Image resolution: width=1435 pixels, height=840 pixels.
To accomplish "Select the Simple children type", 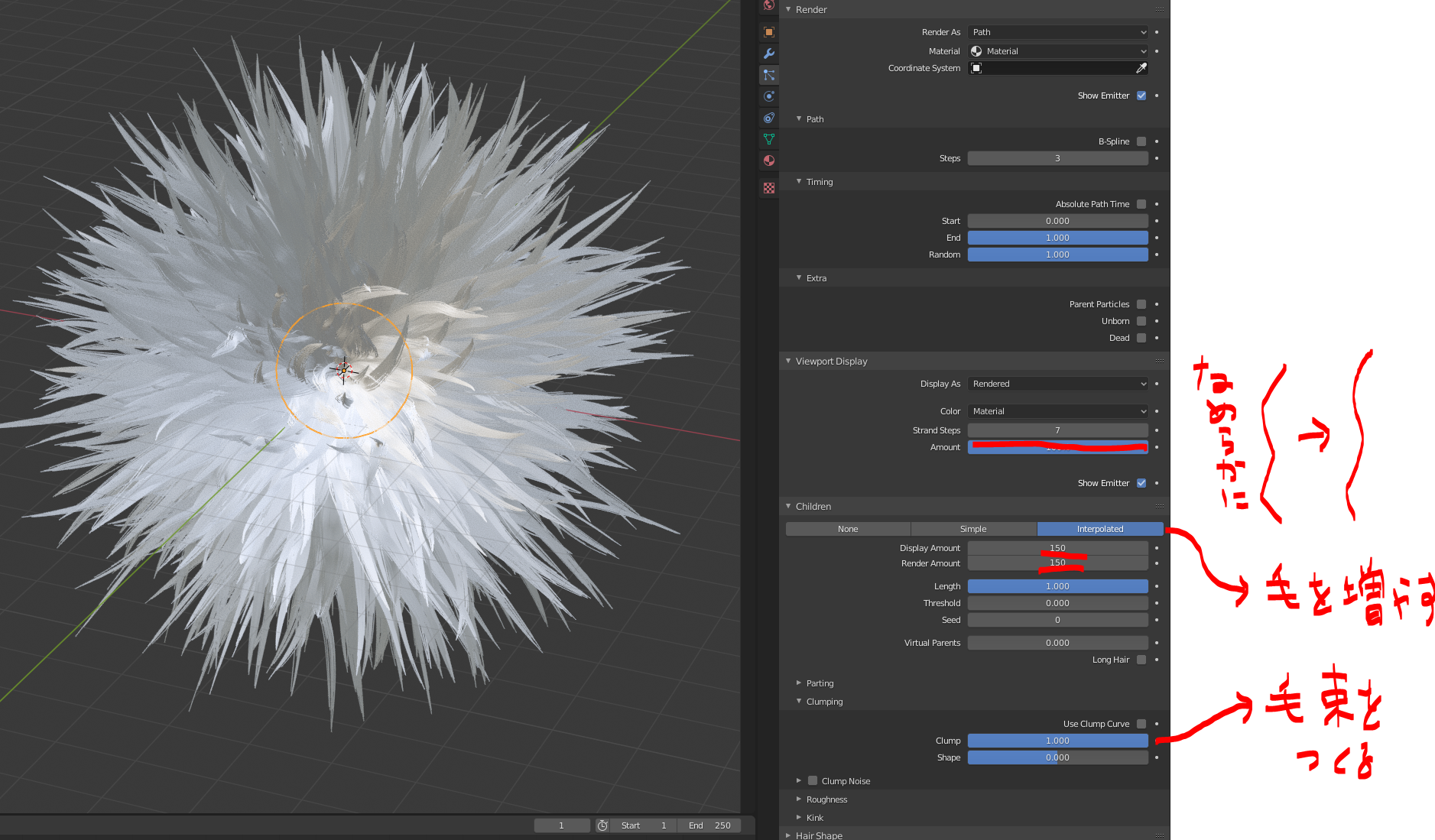I will [x=973, y=529].
